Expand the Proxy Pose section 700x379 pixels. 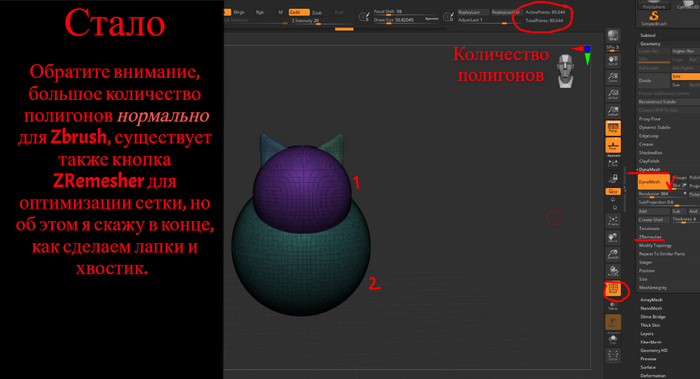[650, 119]
